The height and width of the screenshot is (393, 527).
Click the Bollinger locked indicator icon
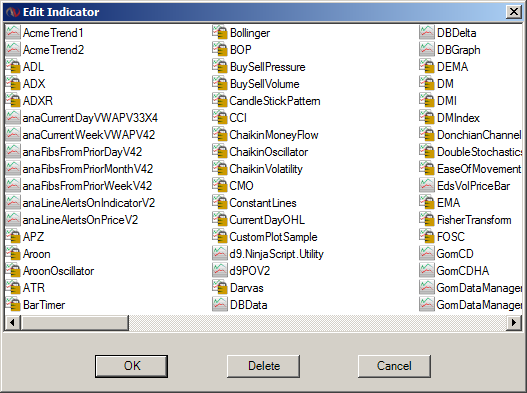click(220, 33)
